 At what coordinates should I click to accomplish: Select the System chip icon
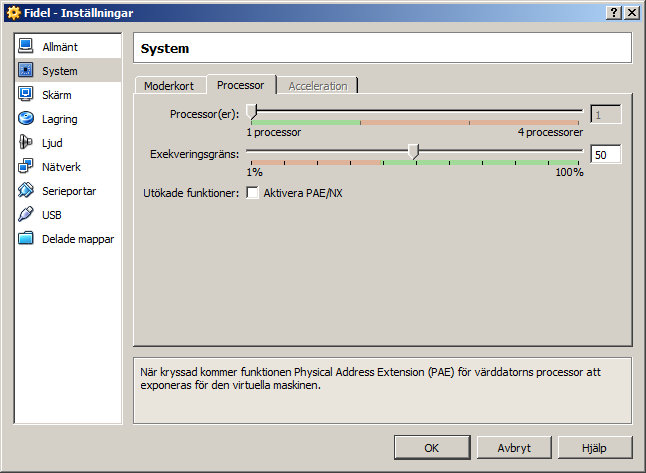pos(26,71)
